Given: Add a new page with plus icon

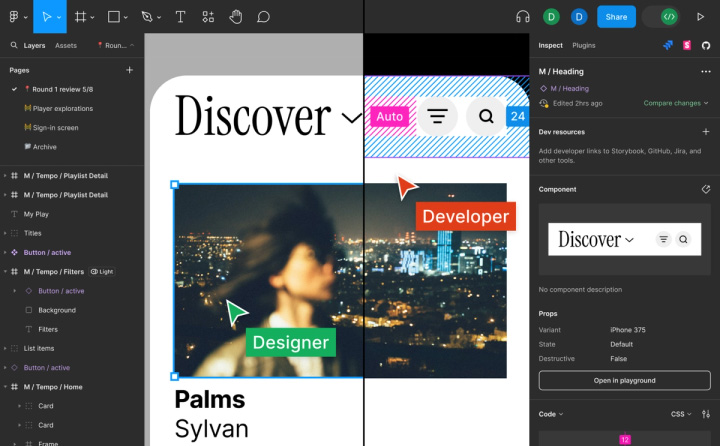Looking at the screenshot, I should point(129,70).
